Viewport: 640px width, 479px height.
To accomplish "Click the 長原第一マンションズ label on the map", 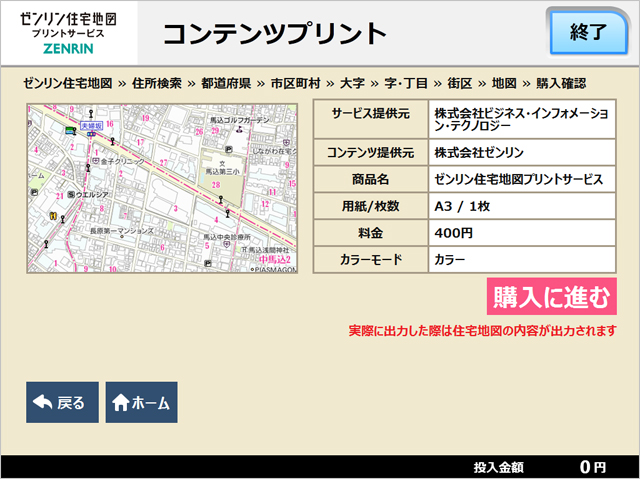I will tap(122, 231).
